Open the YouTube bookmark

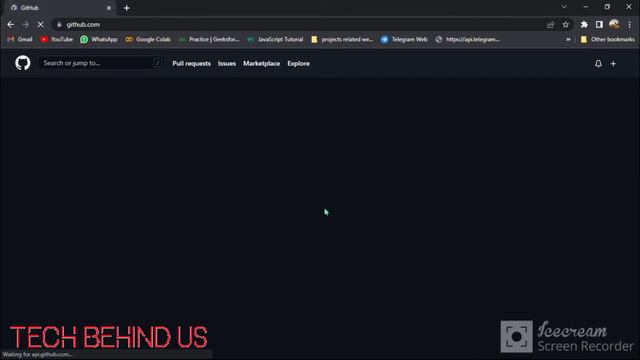(x=57, y=39)
